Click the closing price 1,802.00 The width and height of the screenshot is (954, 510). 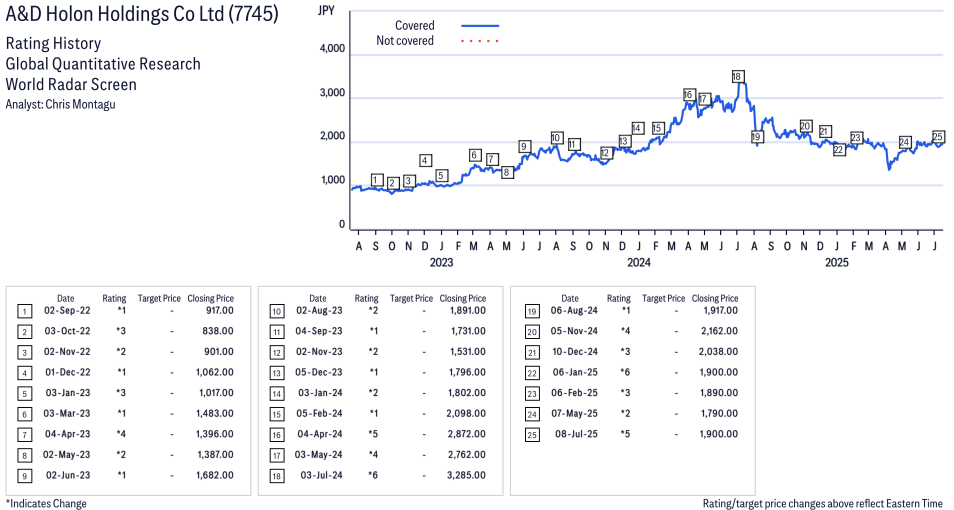point(467,393)
